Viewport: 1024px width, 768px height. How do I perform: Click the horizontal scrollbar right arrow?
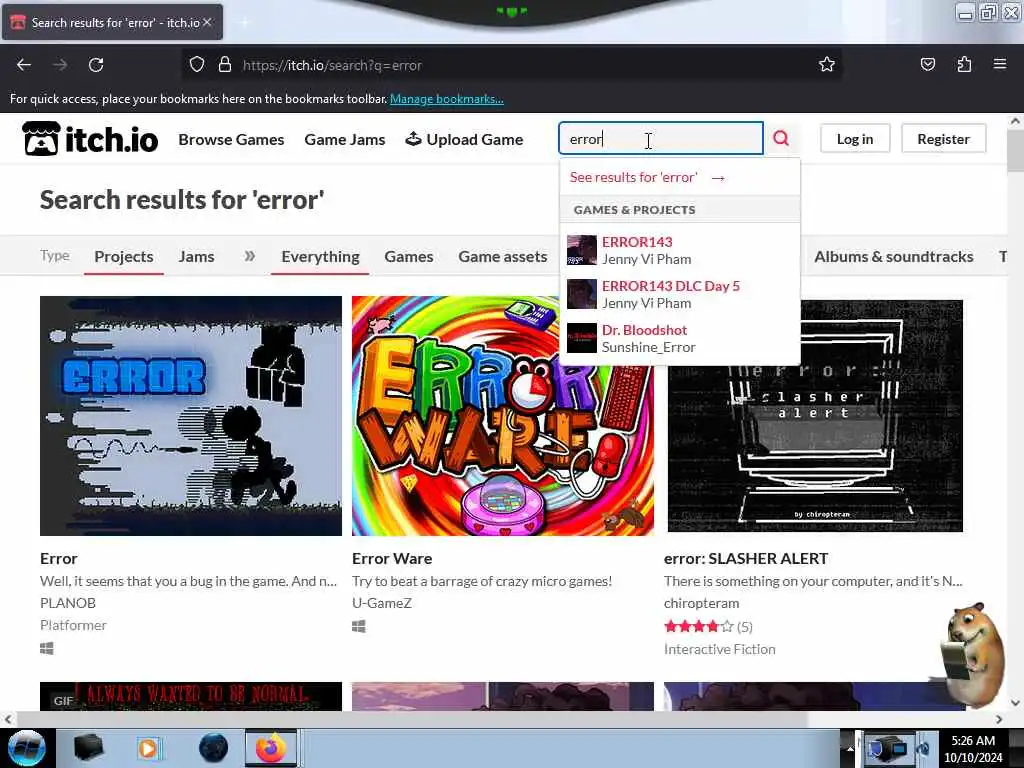999,719
